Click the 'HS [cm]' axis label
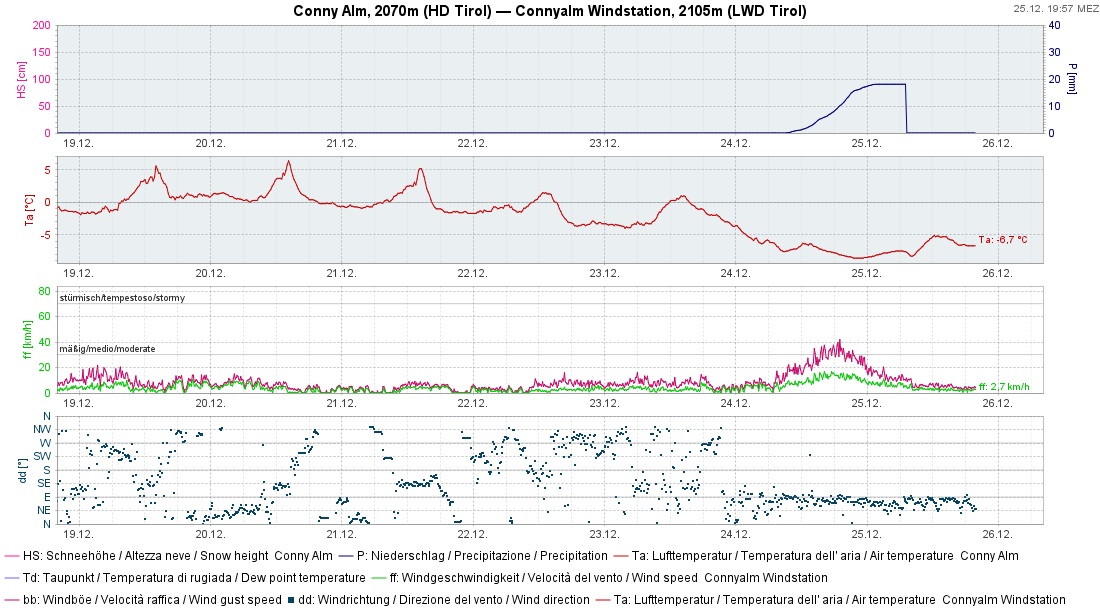Viewport: 1100px width, 610px height. coord(21,78)
